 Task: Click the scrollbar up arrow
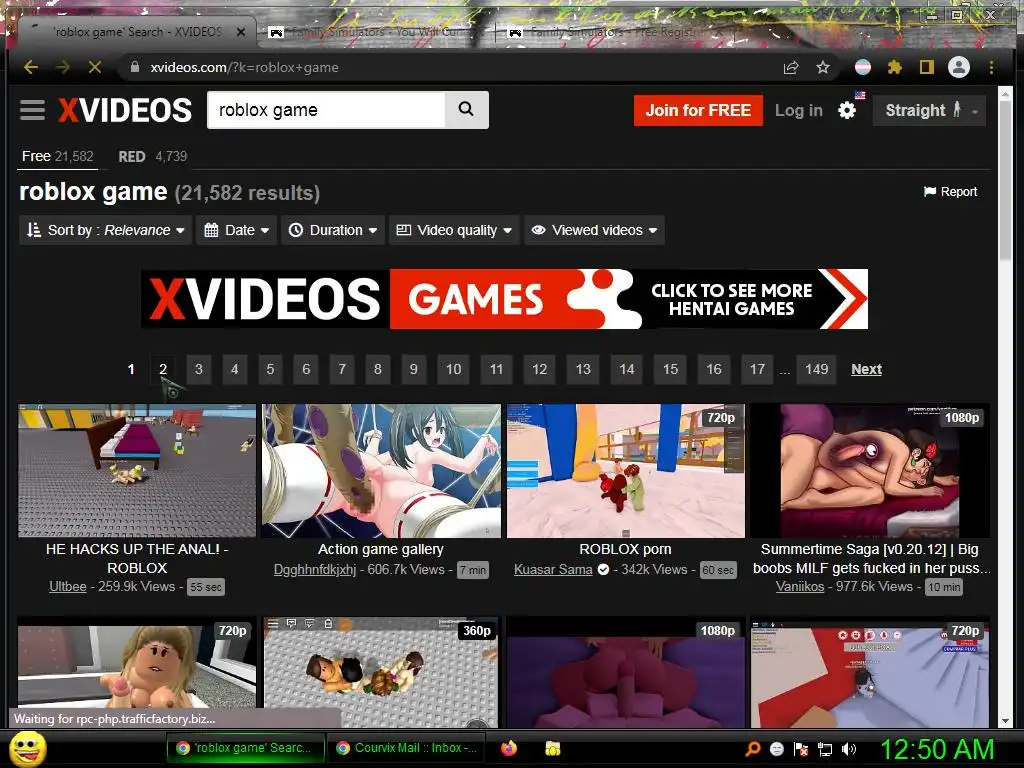pyautogui.click(x=1006, y=94)
